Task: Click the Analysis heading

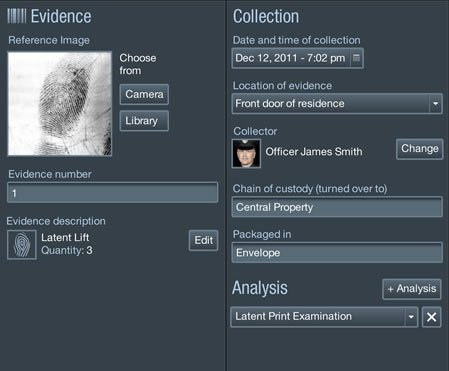Action: 260,288
